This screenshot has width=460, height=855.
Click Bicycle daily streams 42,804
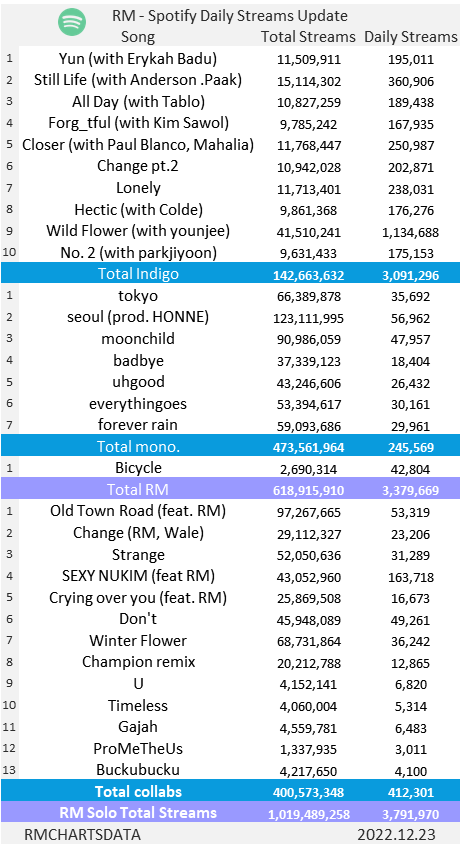pyautogui.click(x=411, y=469)
